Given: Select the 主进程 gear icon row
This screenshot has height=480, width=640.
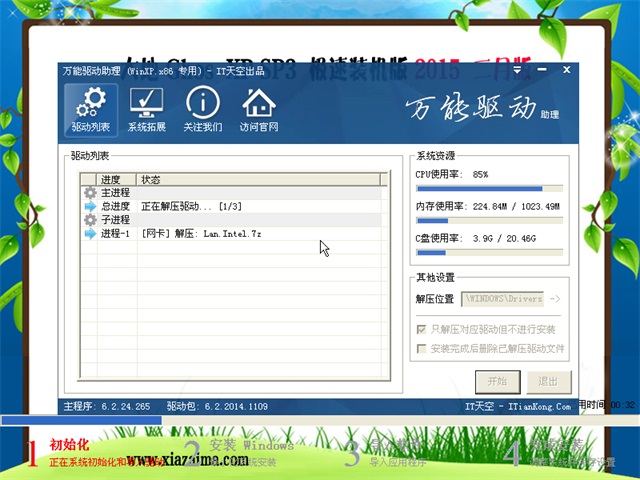Looking at the screenshot, I should [x=90, y=193].
